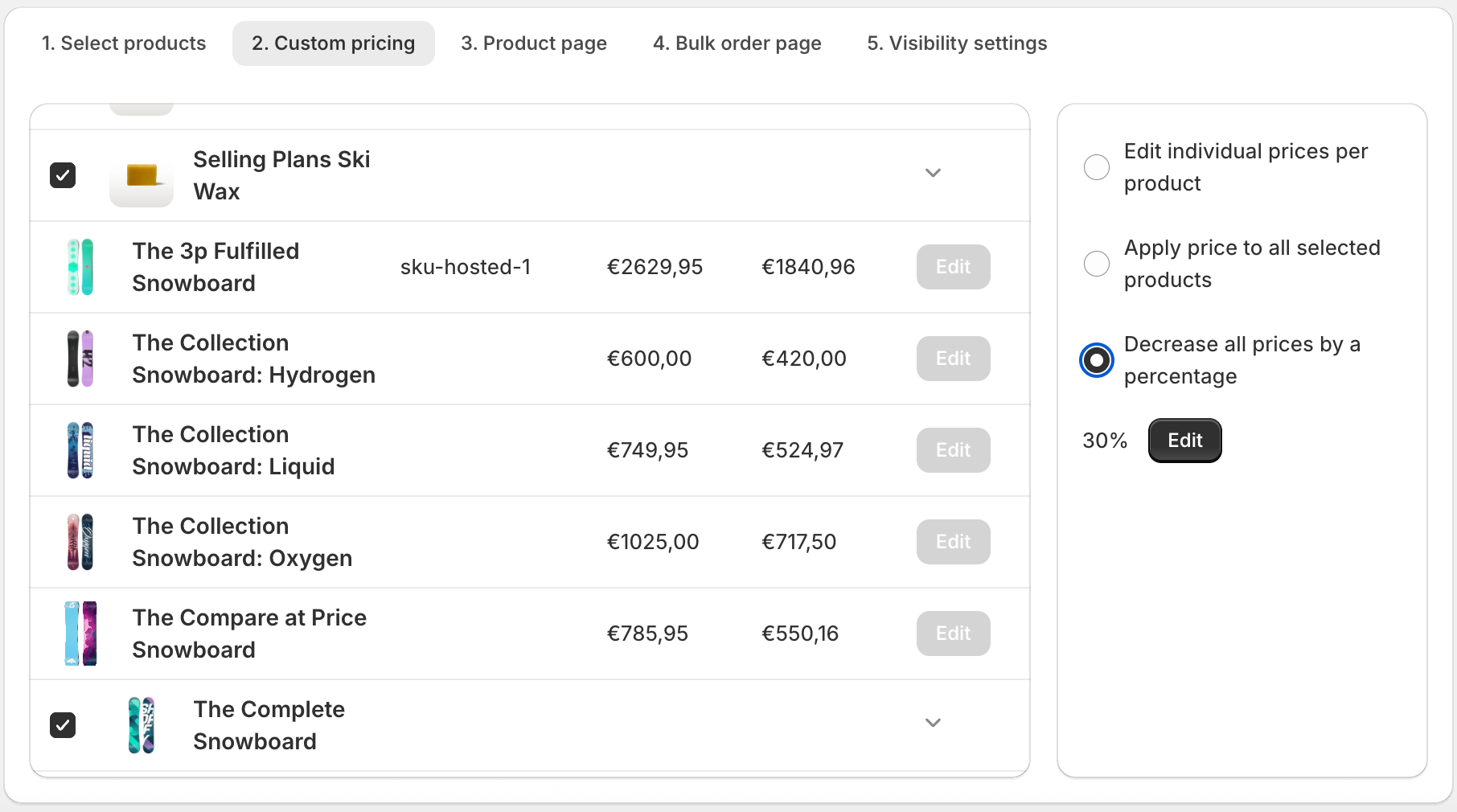
Task: Select Decrease all prices by a percentage
Action: [1097, 360]
